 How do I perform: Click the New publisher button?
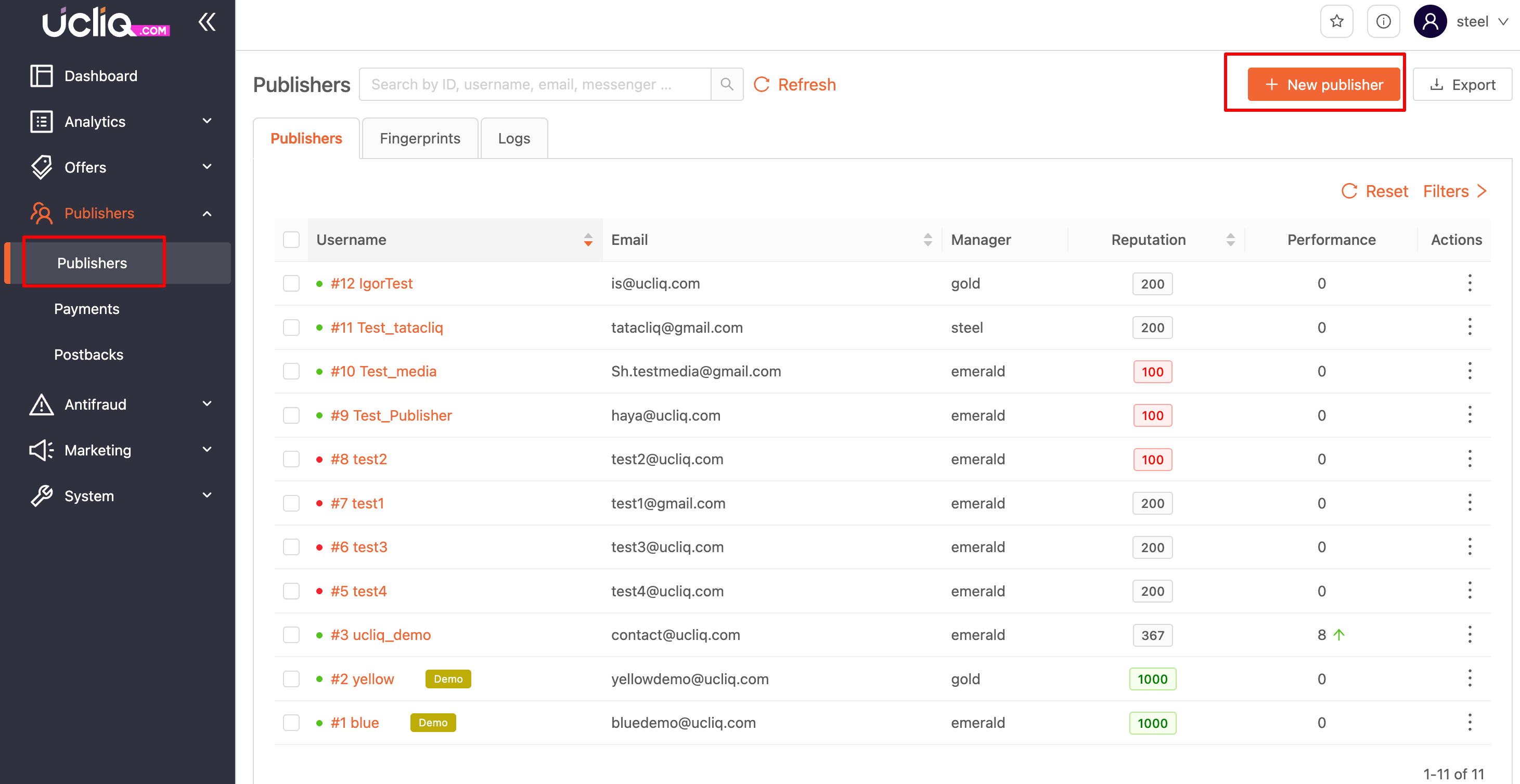1323,84
